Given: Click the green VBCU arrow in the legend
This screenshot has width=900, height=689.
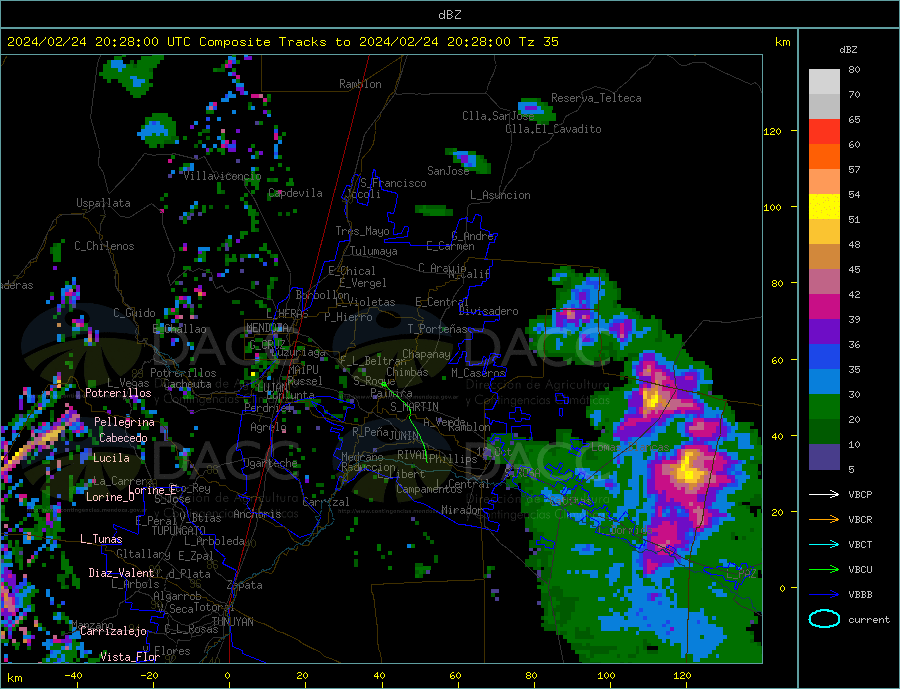Looking at the screenshot, I should click(x=824, y=570).
